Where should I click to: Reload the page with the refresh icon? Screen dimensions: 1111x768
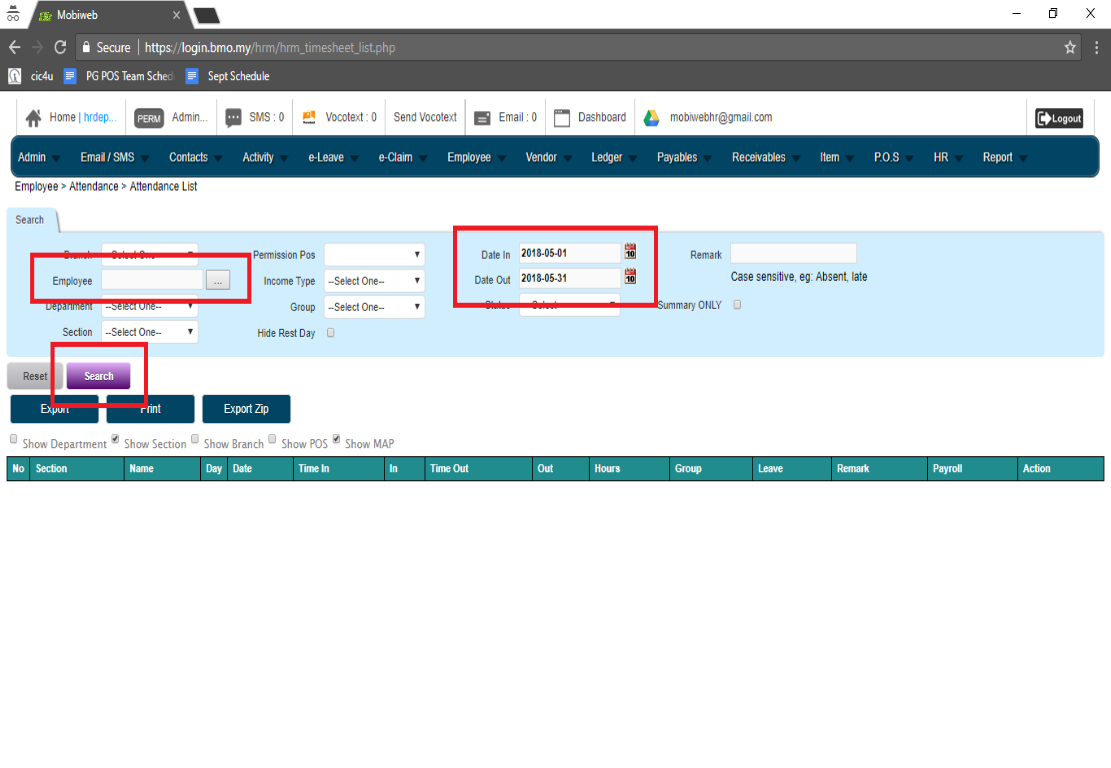[60, 47]
